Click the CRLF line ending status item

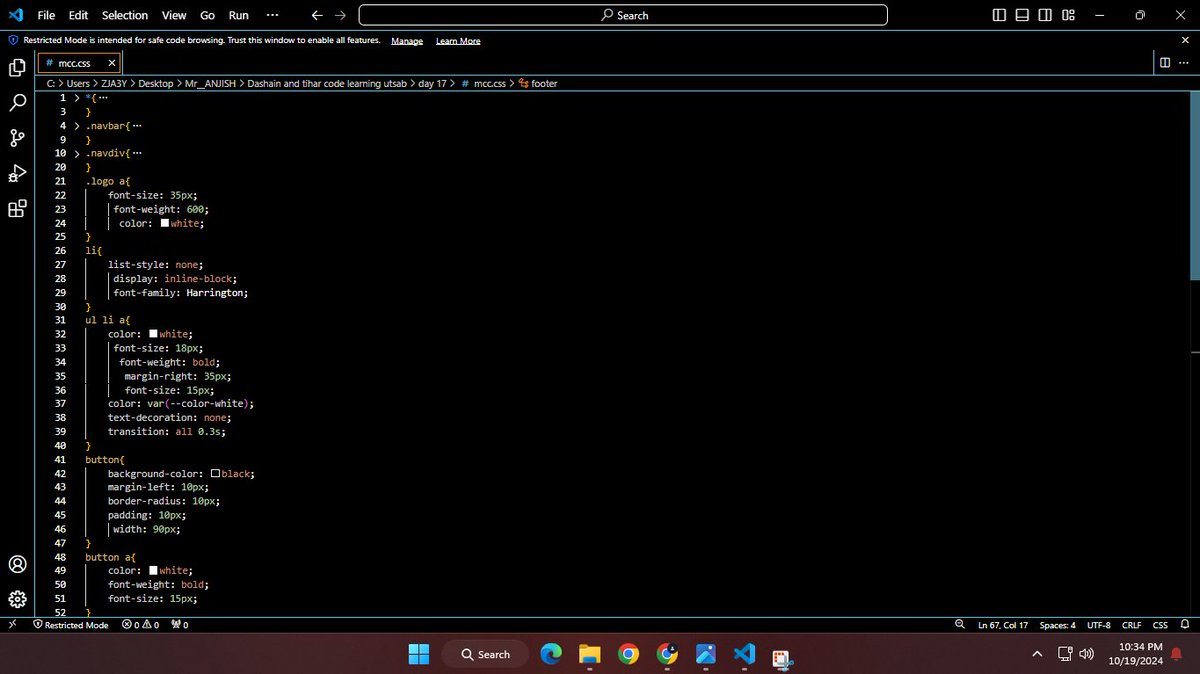coord(1132,624)
